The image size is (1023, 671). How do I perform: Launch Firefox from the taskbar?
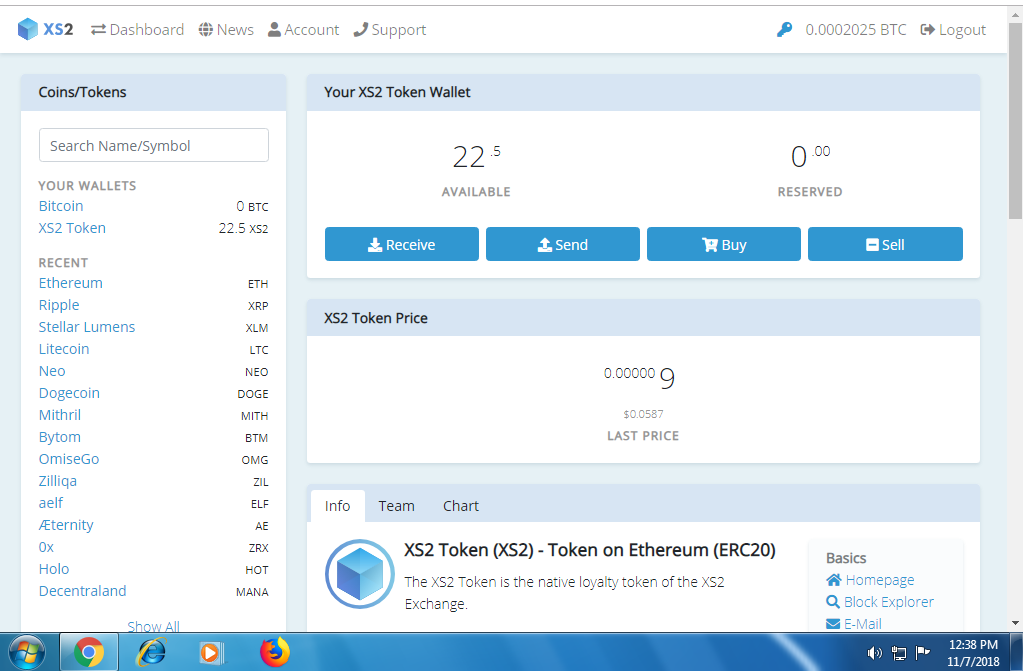273,652
